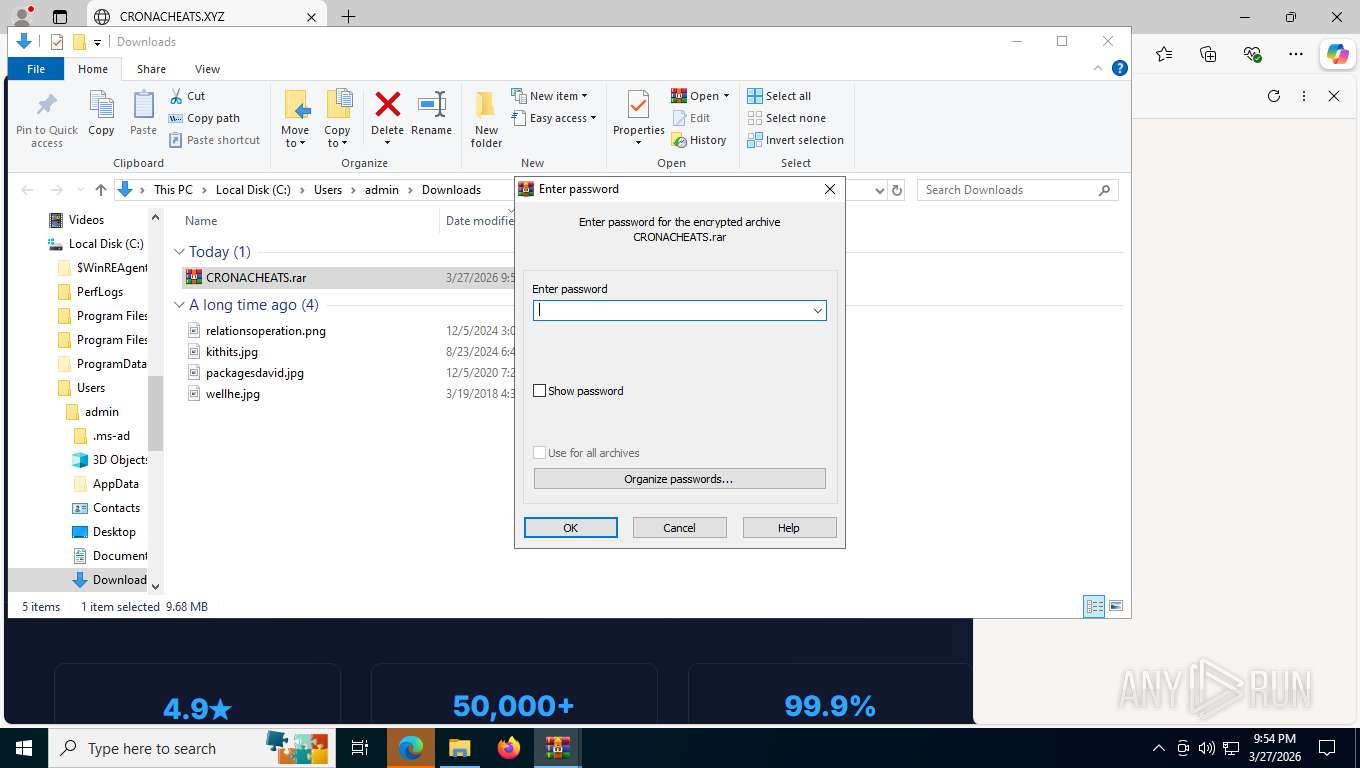Image resolution: width=1360 pixels, height=768 pixels.
Task: Click Select none in ribbon
Action: (x=786, y=118)
